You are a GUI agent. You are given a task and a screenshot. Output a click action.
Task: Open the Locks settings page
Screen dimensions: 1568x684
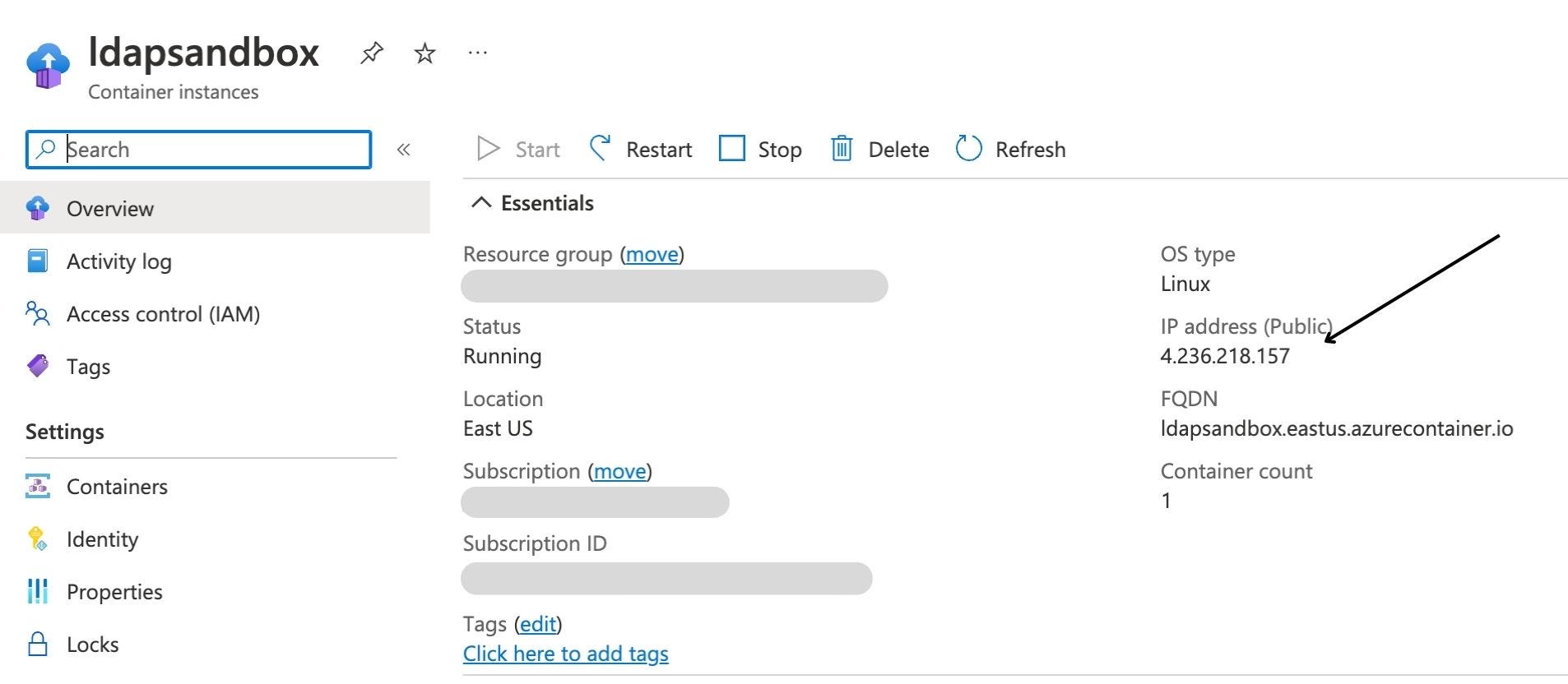tap(92, 645)
